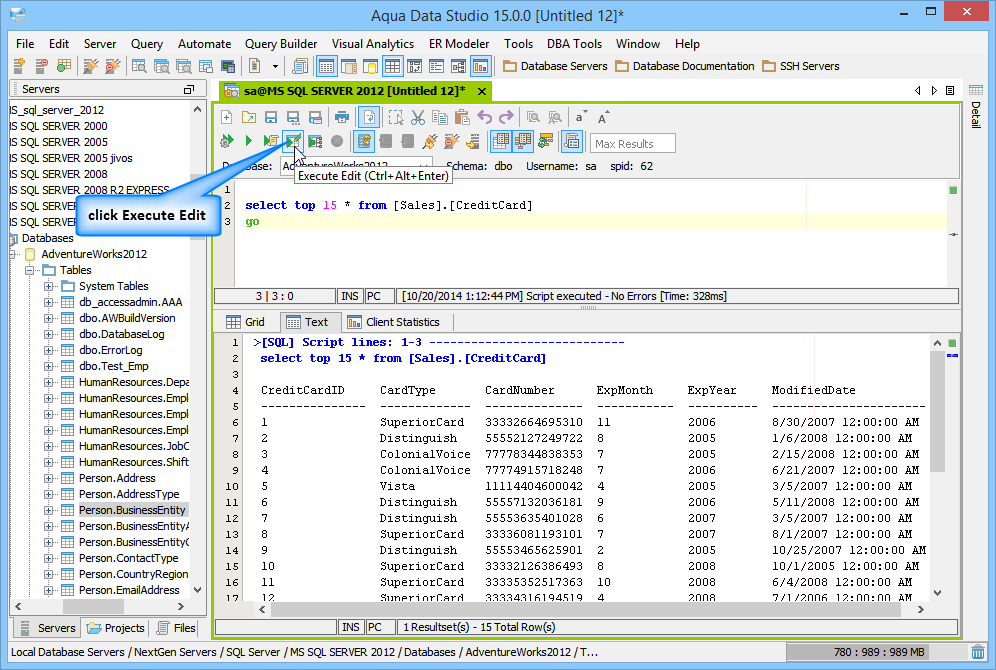The image size is (996, 670).
Task: Expand the Person.Address table node
Action: pyautogui.click(x=48, y=478)
